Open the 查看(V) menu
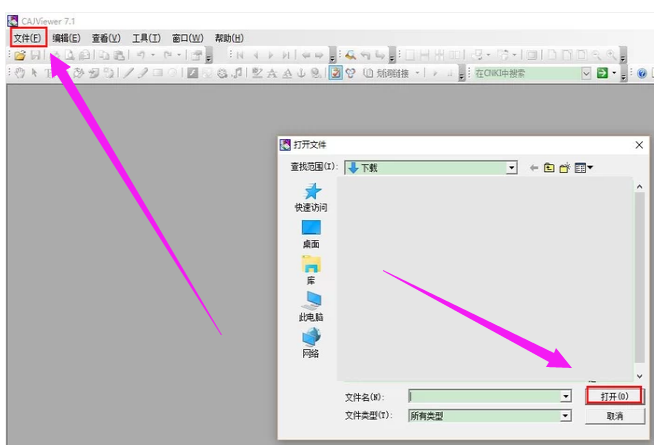The width and height of the screenshot is (661, 445). (x=106, y=38)
